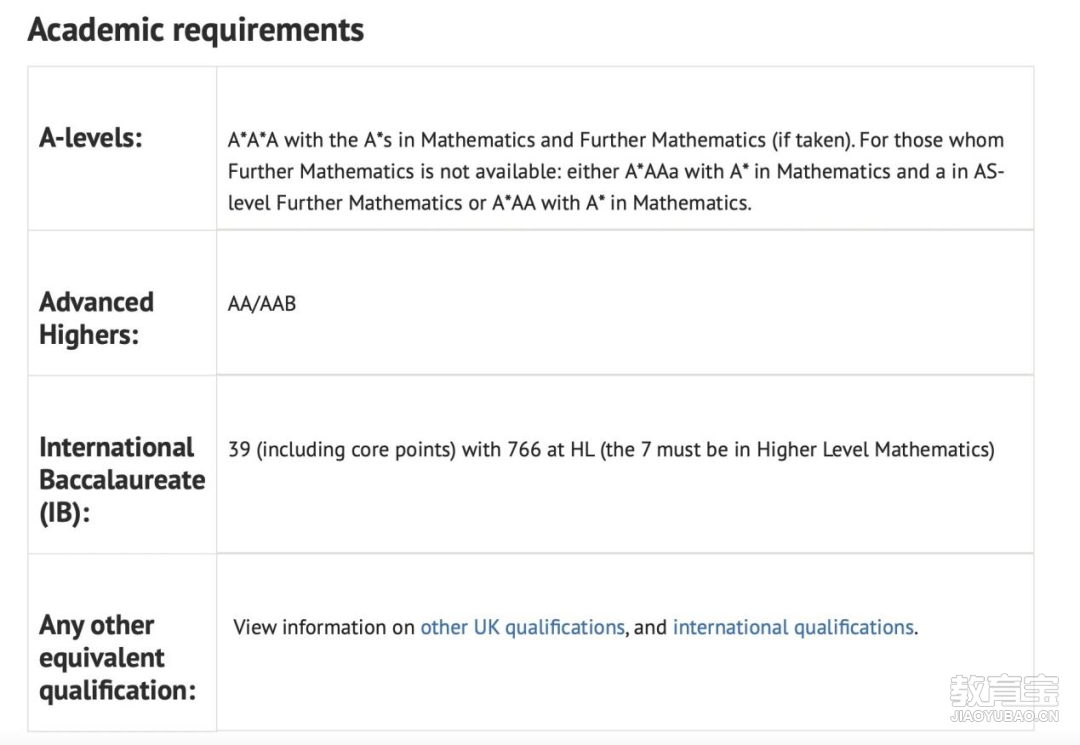This screenshot has width=1080, height=745.
Task: Click the word 'equivalent' in last row label
Action: [102, 658]
